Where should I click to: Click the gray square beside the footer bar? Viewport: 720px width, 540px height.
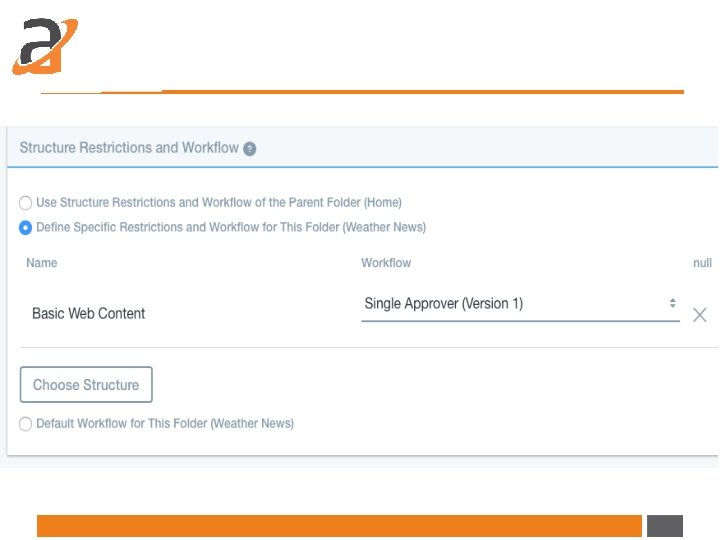coord(664,526)
